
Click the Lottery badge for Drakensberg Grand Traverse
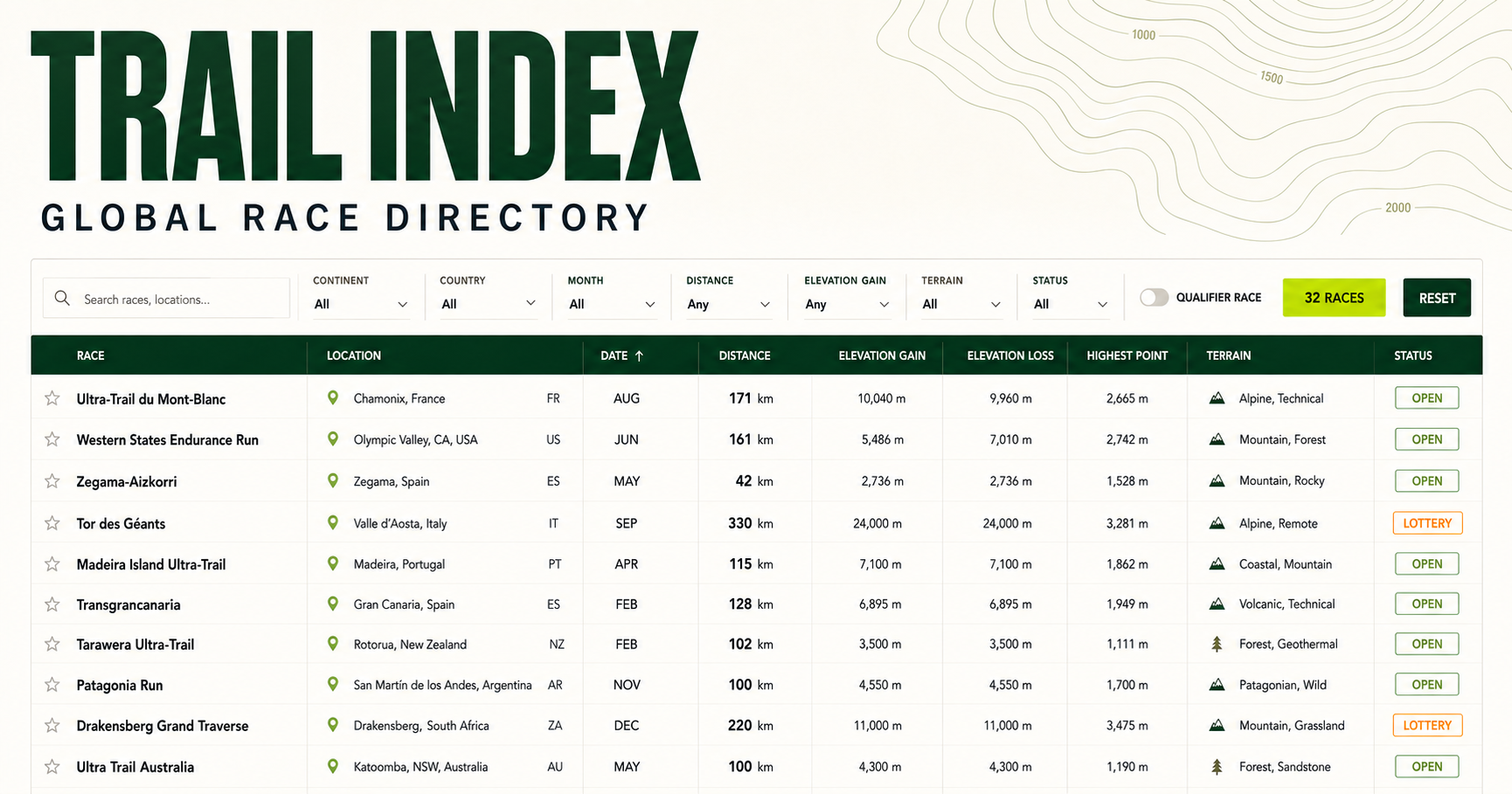tap(1427, 725)
